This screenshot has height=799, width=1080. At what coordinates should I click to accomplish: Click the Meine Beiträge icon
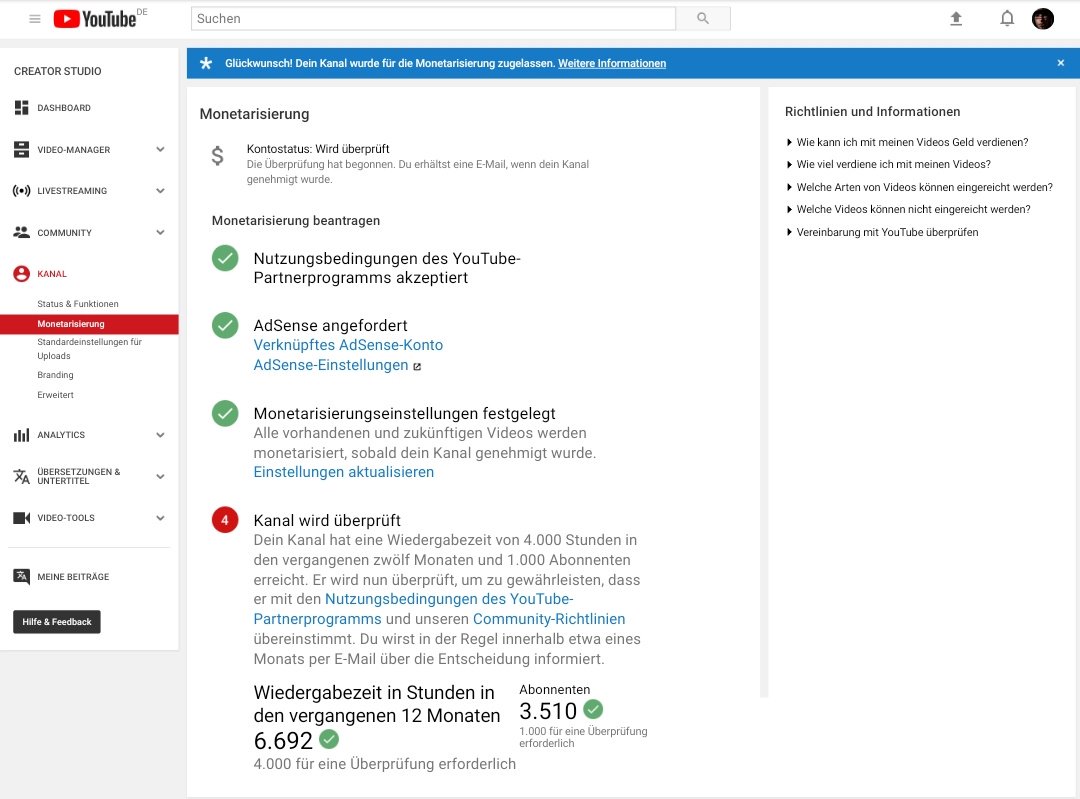[21, 577]
